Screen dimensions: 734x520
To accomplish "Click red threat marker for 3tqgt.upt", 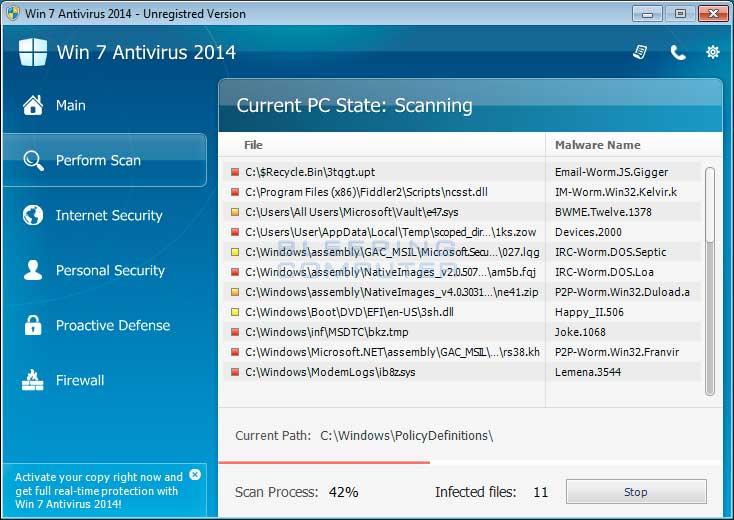I will point(235,172).
